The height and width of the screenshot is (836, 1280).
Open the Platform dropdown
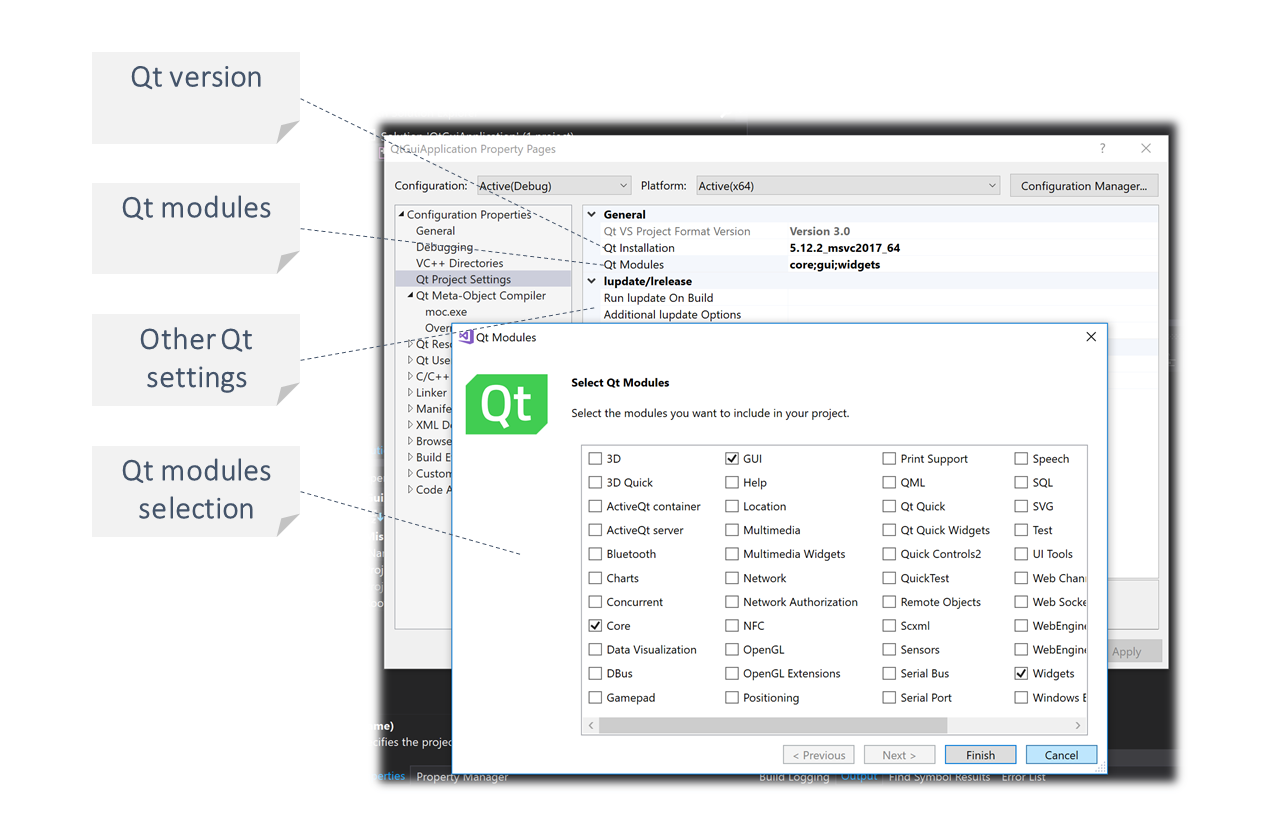(x=847, y=186)
